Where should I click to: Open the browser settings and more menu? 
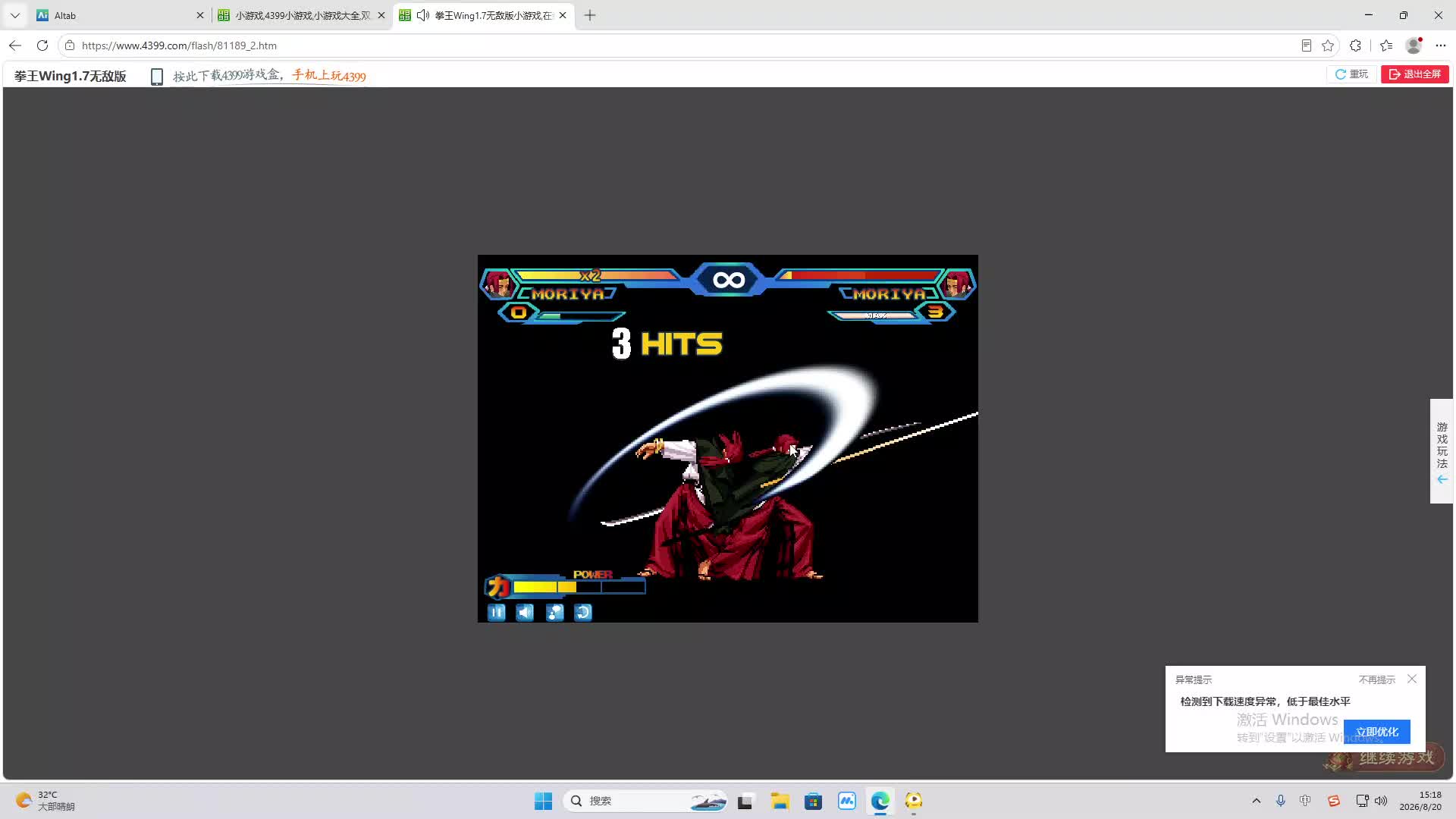[x=1441, y=45]
